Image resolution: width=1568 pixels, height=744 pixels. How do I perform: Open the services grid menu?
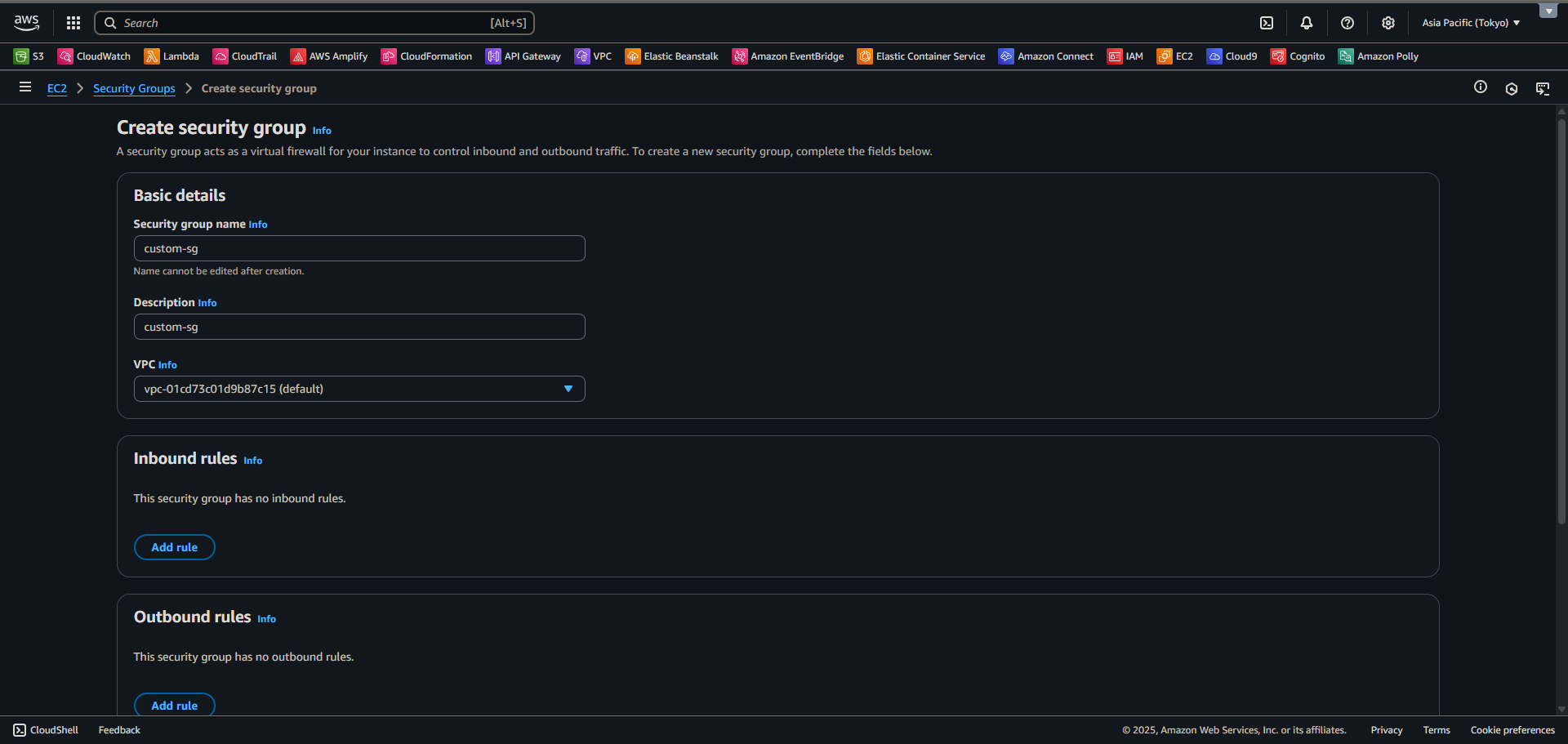coord(73,23)
